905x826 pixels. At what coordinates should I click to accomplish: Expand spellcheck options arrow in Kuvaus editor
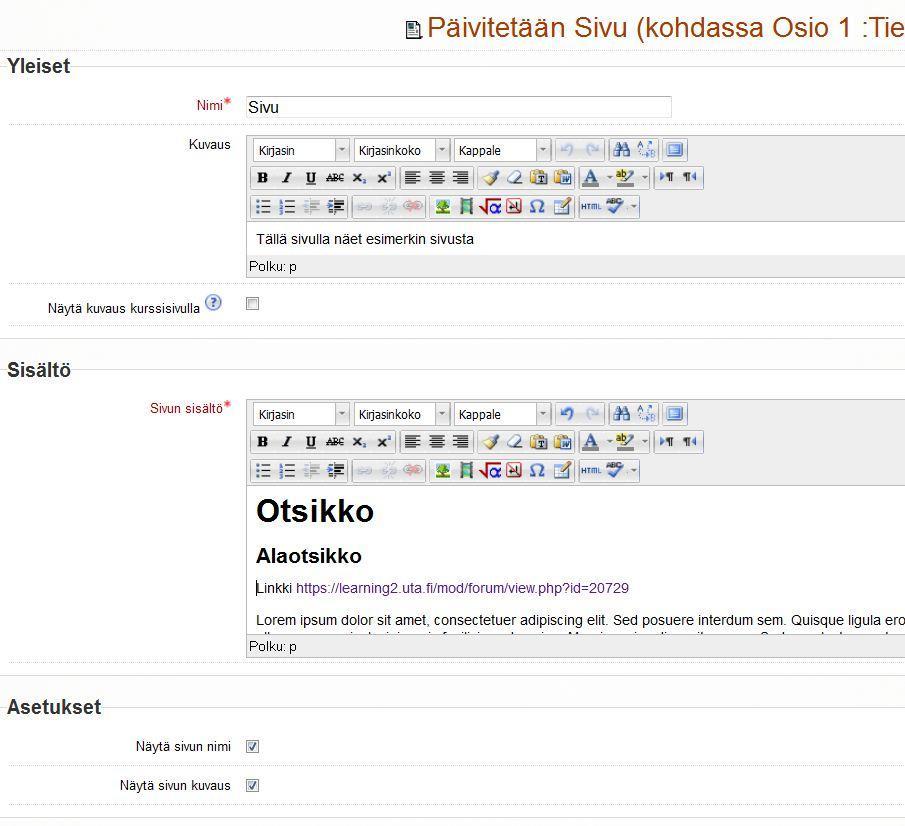tap(634, 206)
